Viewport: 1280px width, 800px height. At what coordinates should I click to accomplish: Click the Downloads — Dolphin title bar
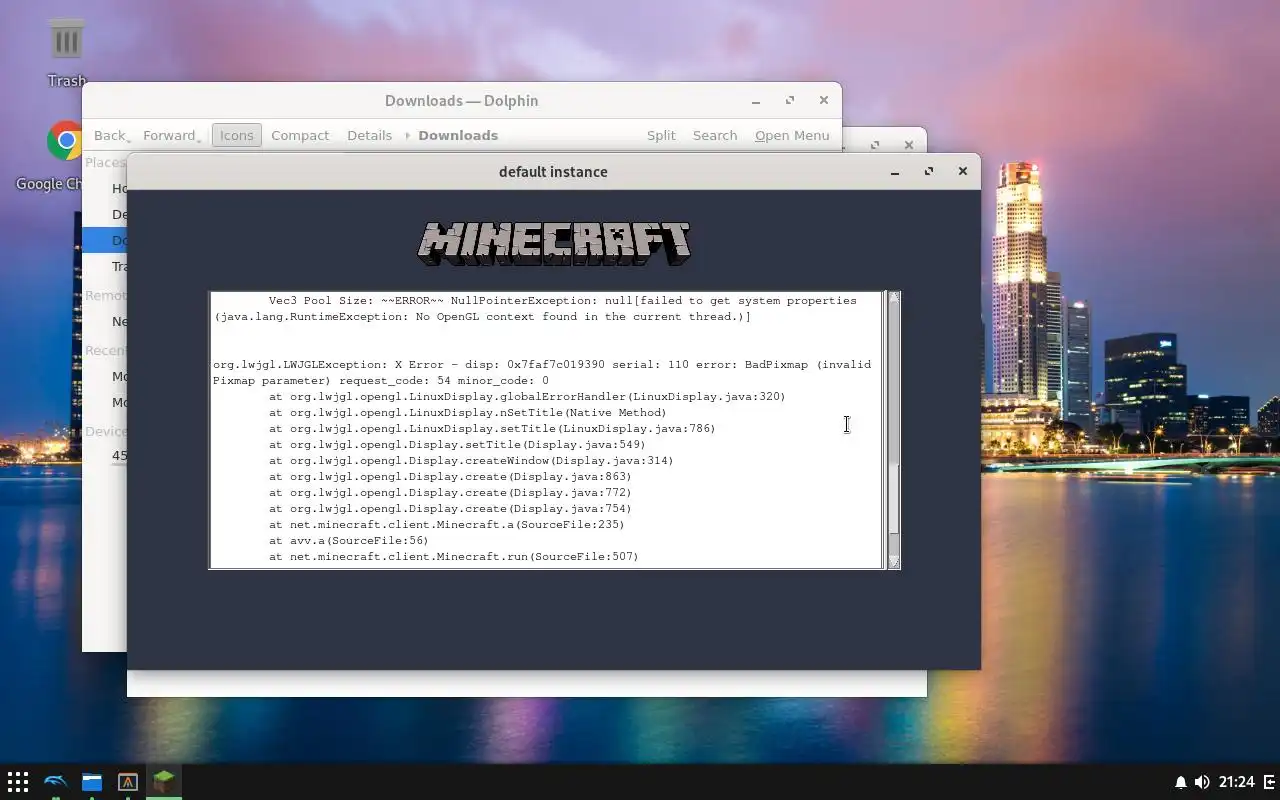(461, 101)
